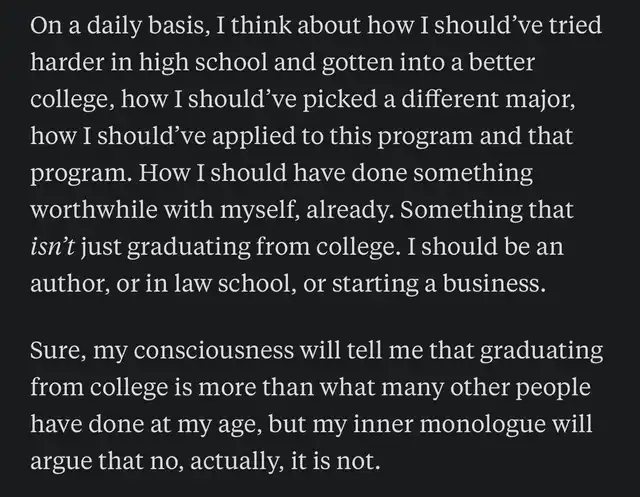
Task: Click the word "daily" in first paragraph
Action: 119,27
